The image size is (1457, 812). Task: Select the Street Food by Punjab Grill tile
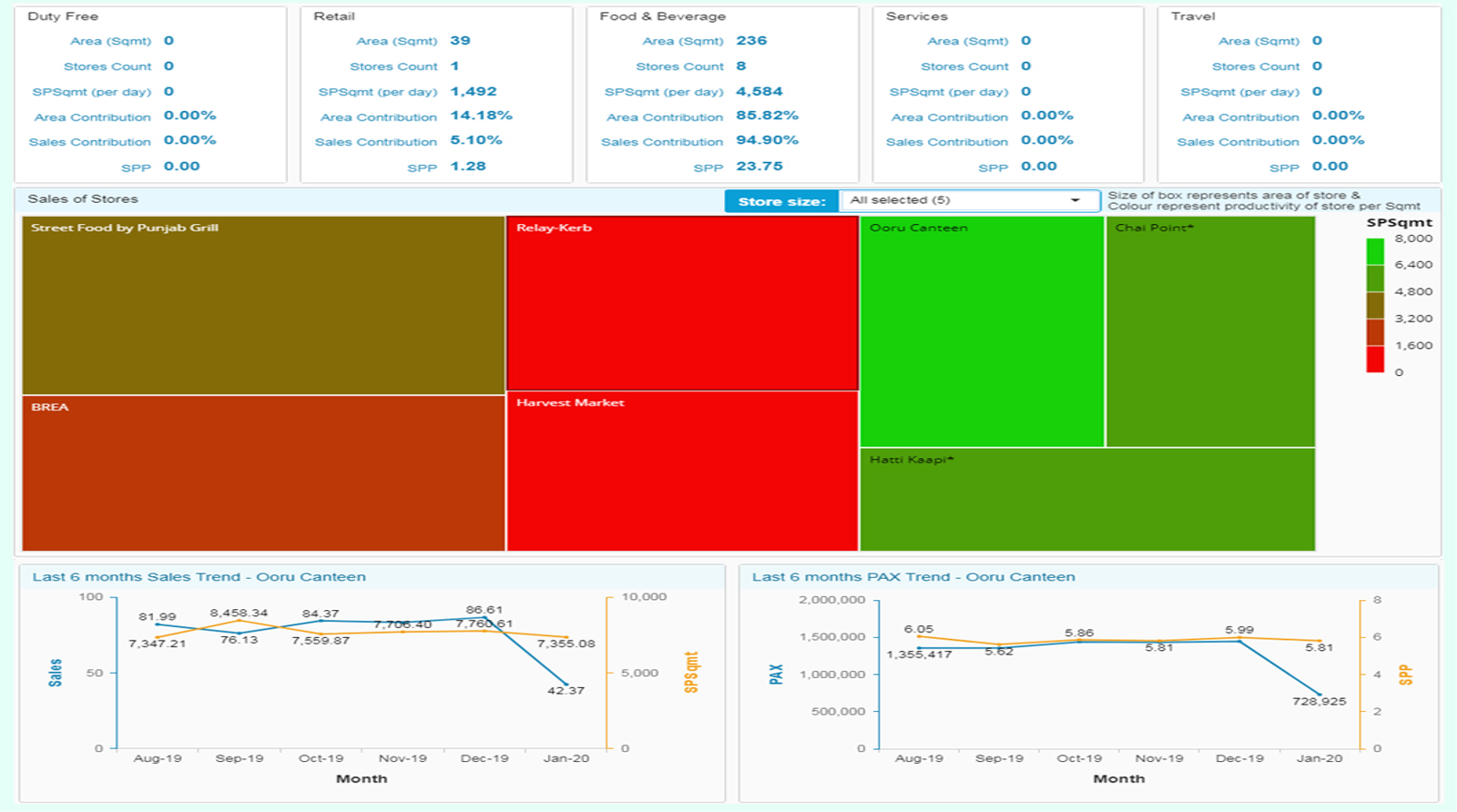263,305
